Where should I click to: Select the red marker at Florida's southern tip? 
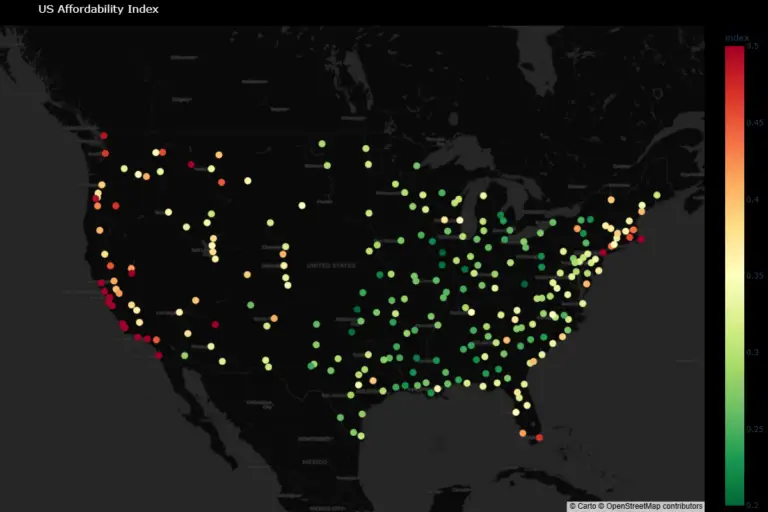click(539, 438)
